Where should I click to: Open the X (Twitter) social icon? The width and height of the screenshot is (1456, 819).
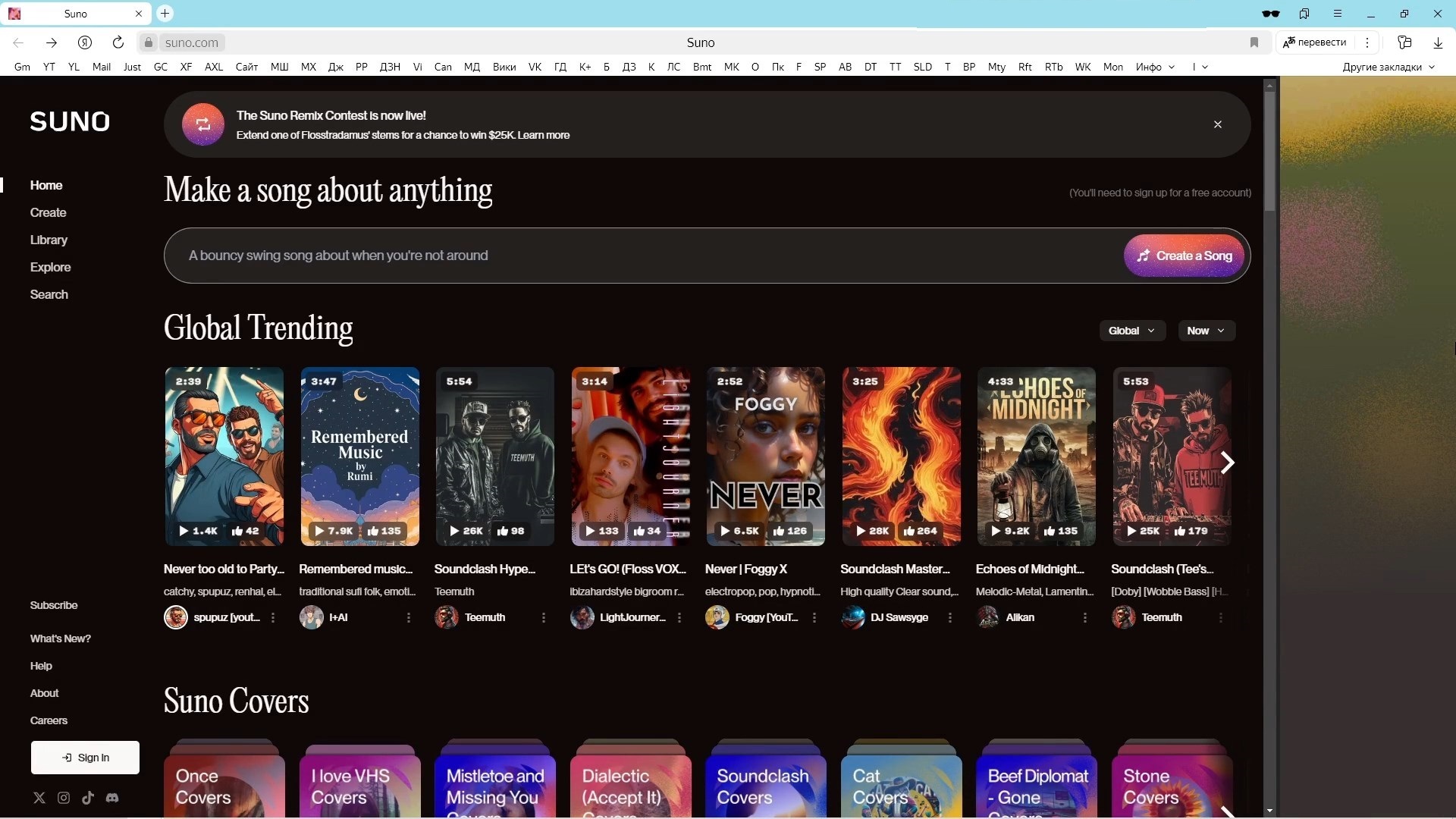[x=39, y=798]
